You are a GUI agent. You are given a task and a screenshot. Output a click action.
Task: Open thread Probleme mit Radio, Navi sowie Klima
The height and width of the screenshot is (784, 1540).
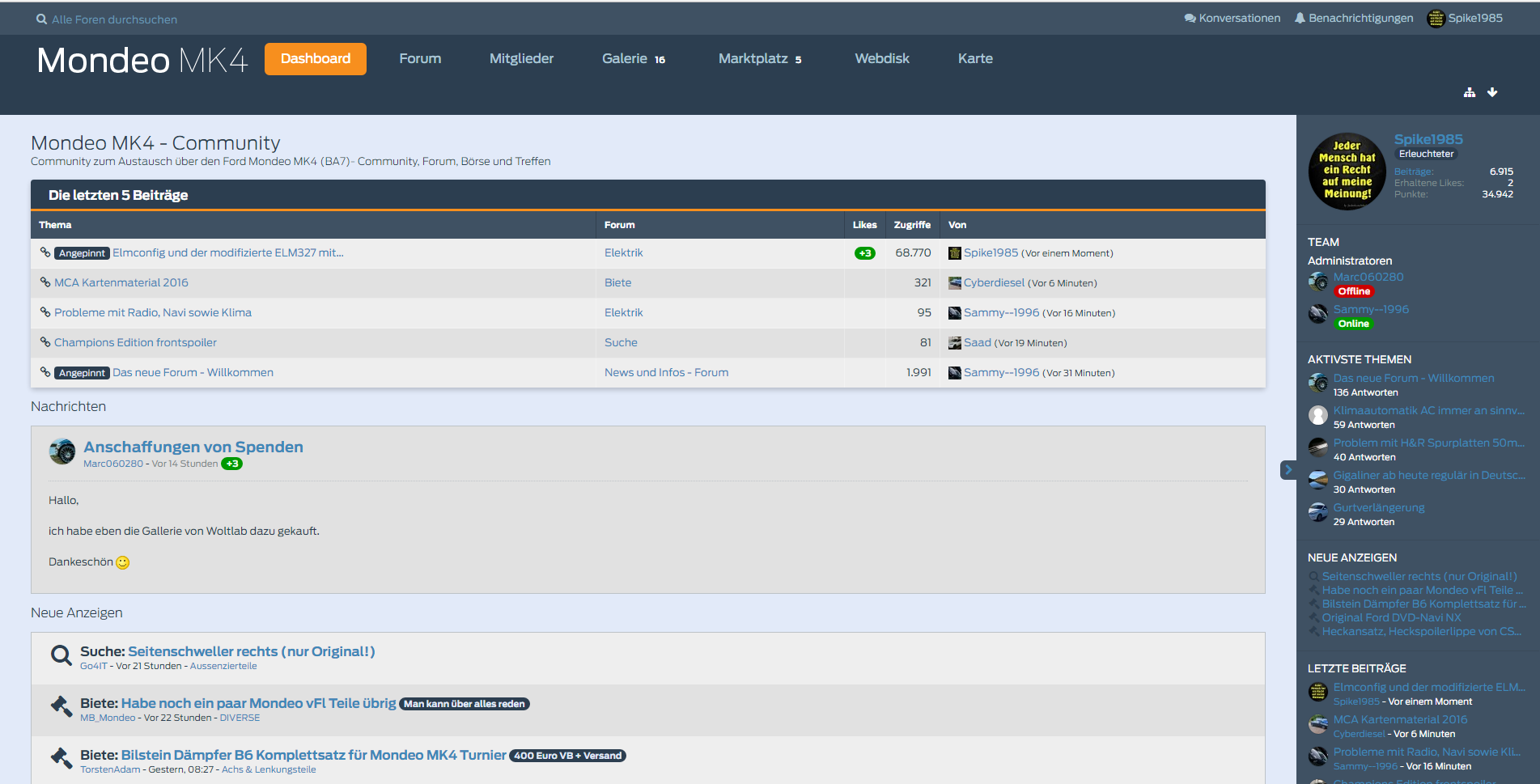pos(153,313)
